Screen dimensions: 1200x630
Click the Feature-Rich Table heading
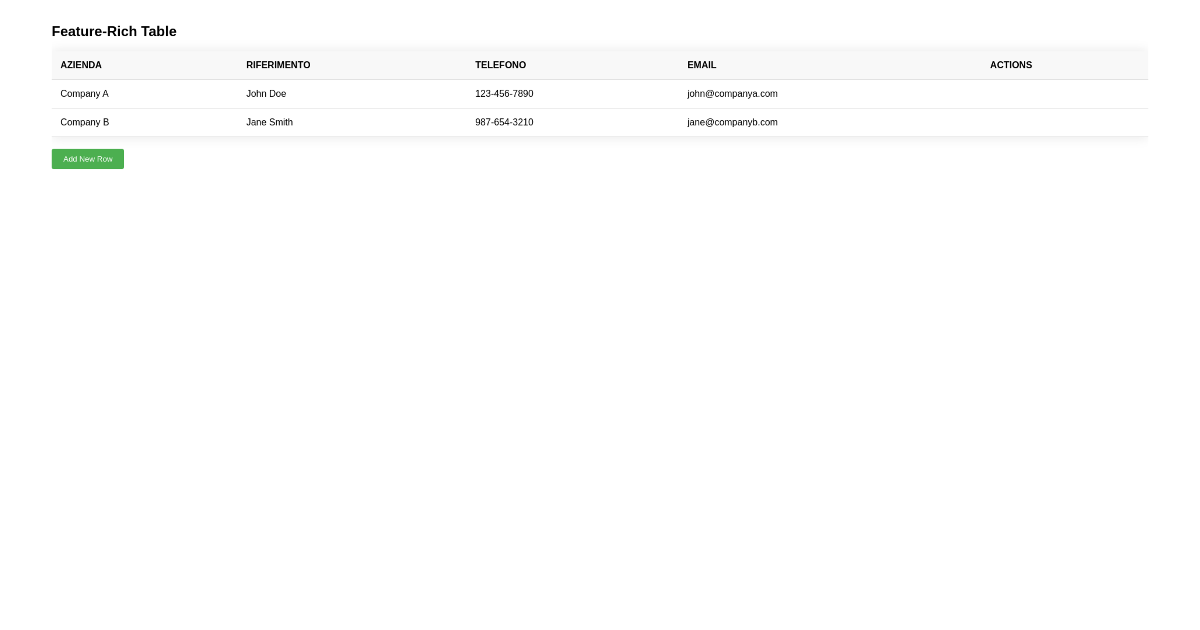[113, 31]
